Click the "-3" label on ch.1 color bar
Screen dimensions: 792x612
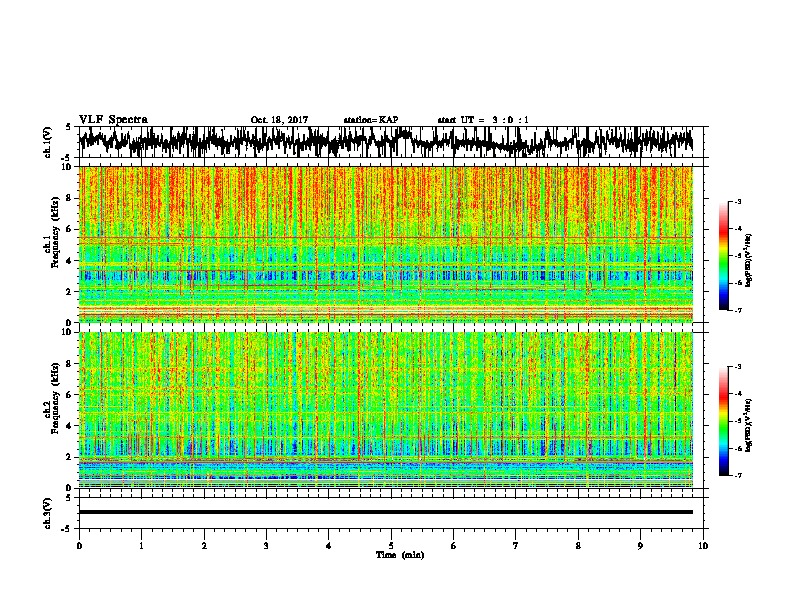tap(738, 202)
